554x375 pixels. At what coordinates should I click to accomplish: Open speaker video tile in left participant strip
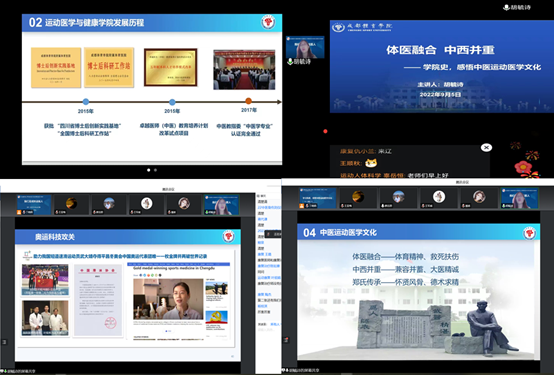pyautogui.click(x=222, y=205)
